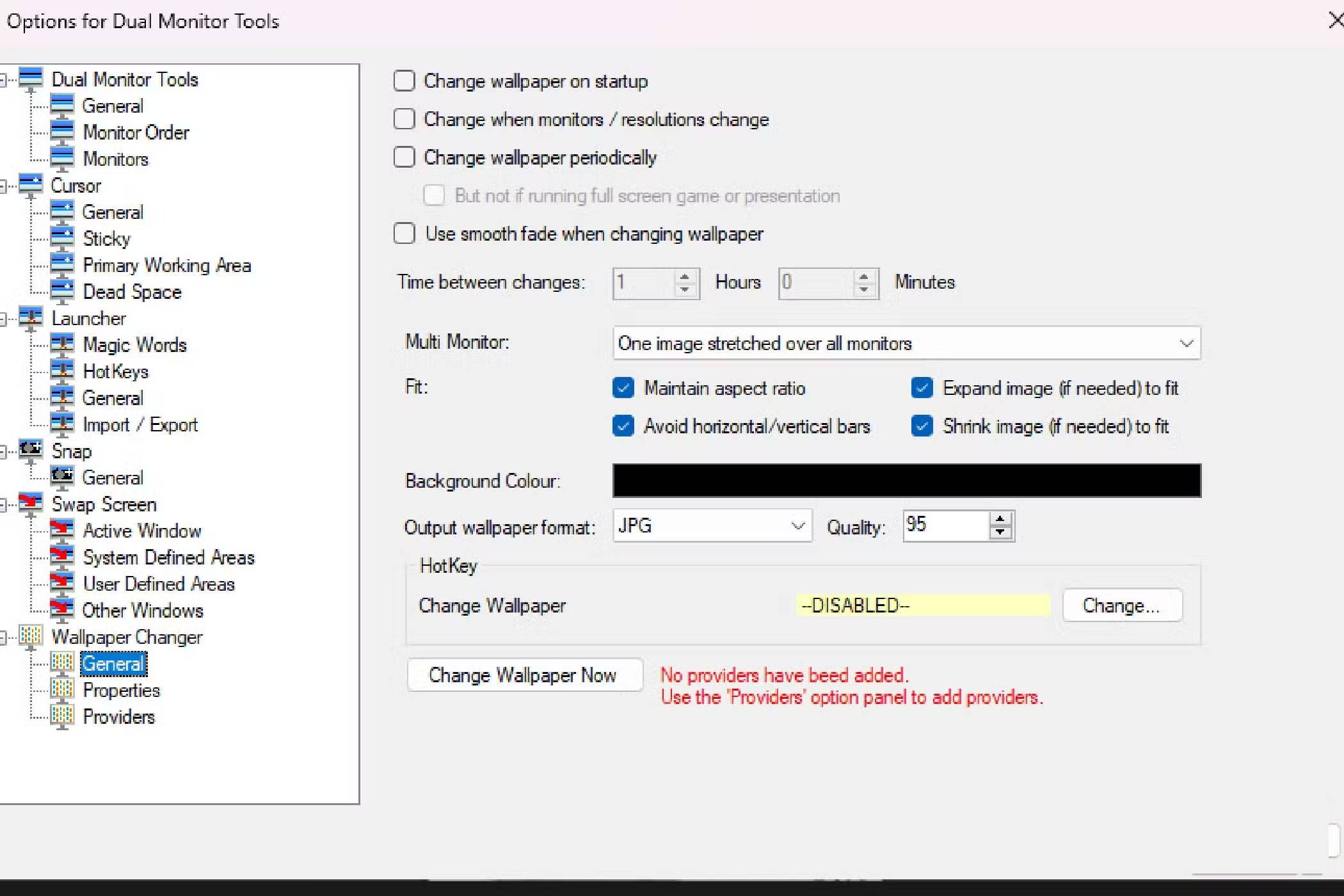Click the Magic Words item icon
Image resolution: width=1344 pixels, height=896 pixels.
[62, 344]
